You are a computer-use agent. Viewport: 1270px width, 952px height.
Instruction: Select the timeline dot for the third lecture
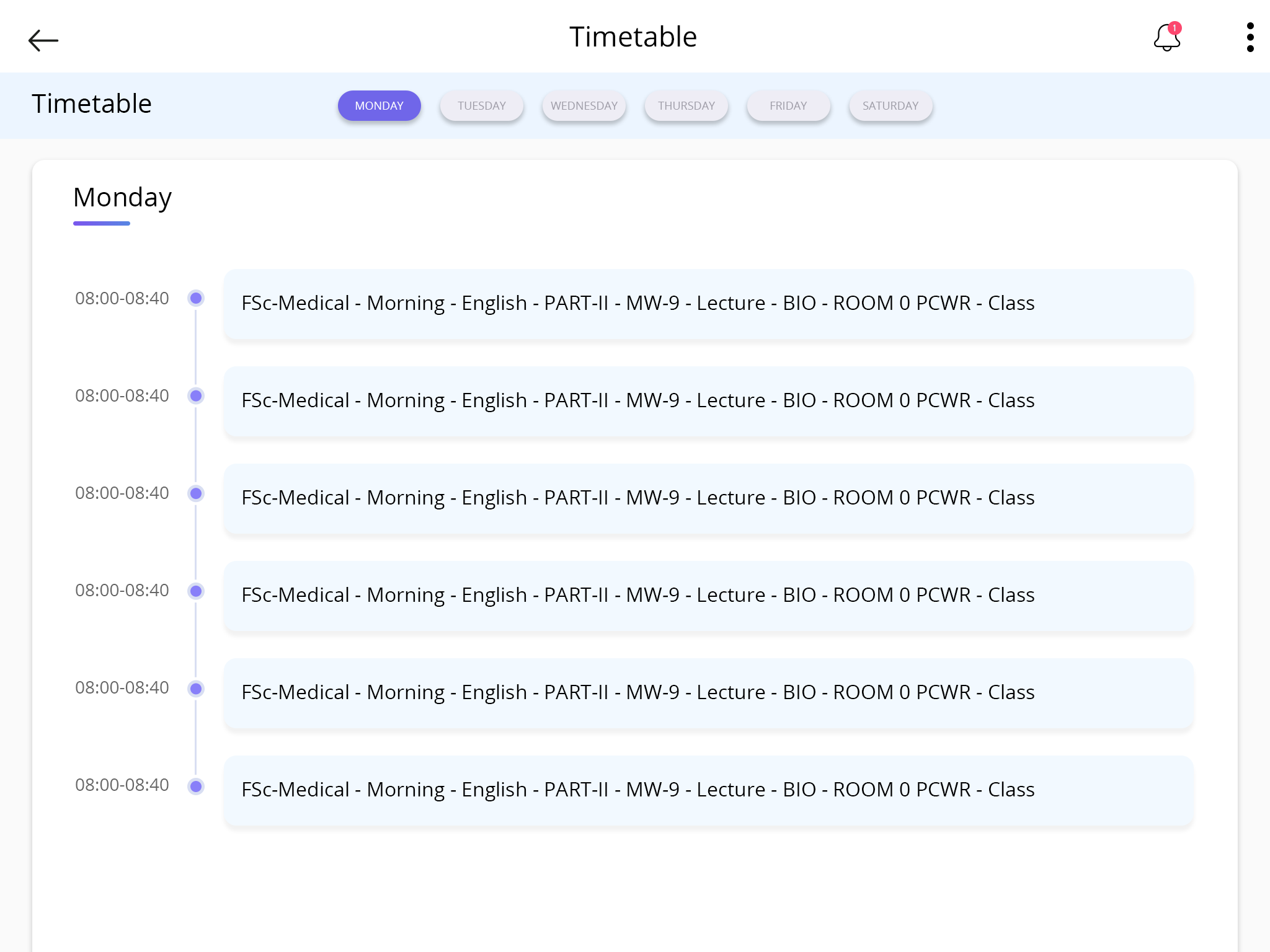click(196, 493)
